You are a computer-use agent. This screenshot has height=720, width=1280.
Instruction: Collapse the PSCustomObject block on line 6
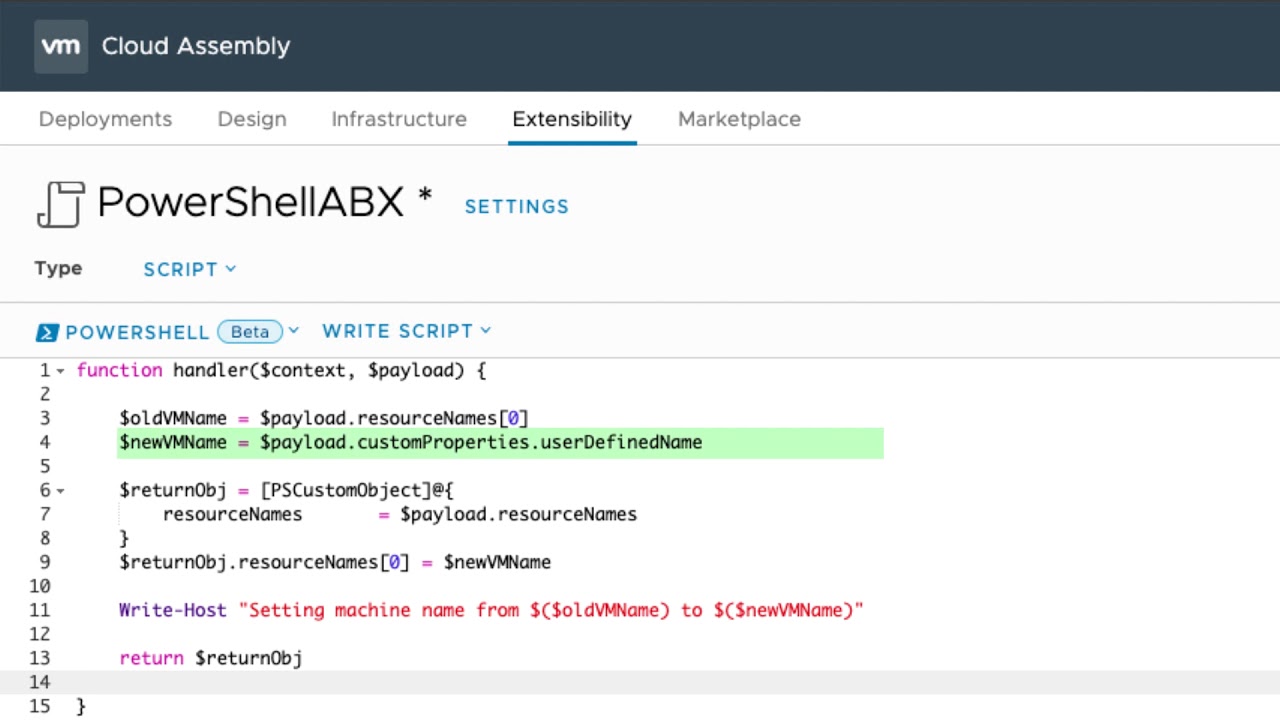(60, 490)
